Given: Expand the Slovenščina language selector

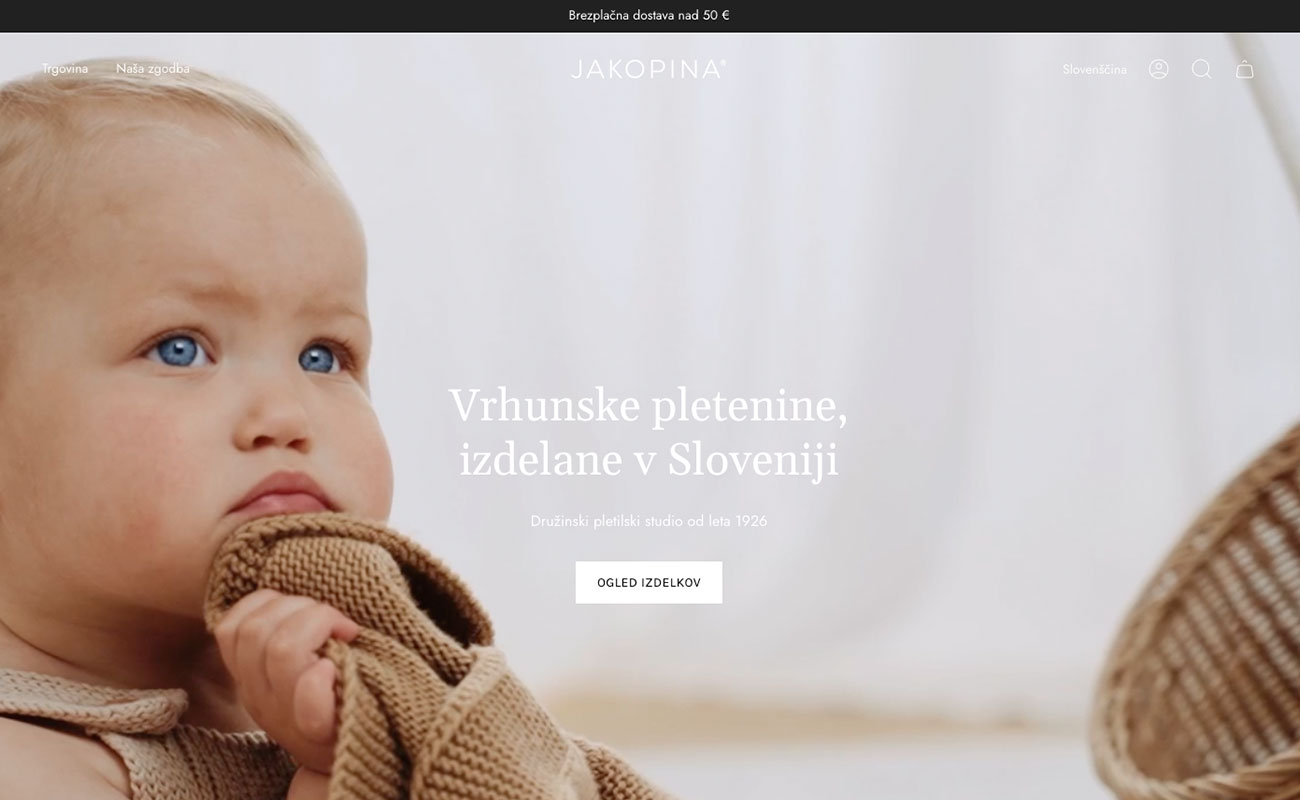Looking at the screenshot, I should click(1094, 69).
